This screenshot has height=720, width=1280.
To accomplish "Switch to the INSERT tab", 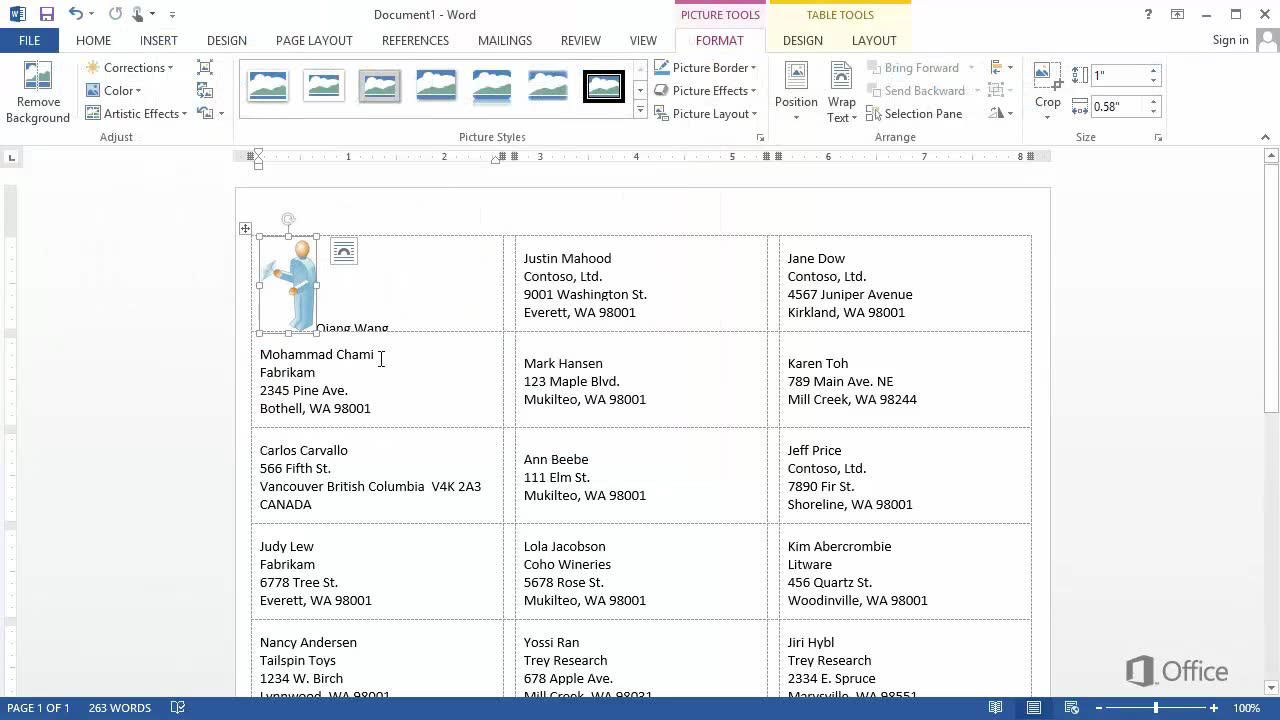I will (159, 40).
